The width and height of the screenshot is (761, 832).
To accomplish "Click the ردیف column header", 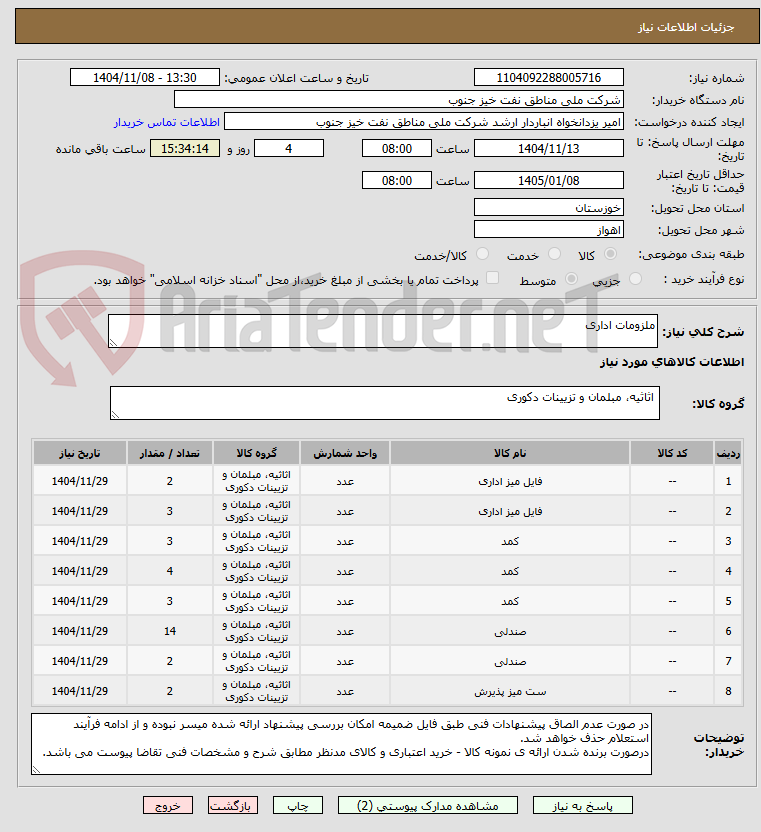I will (x=728, y=453).
